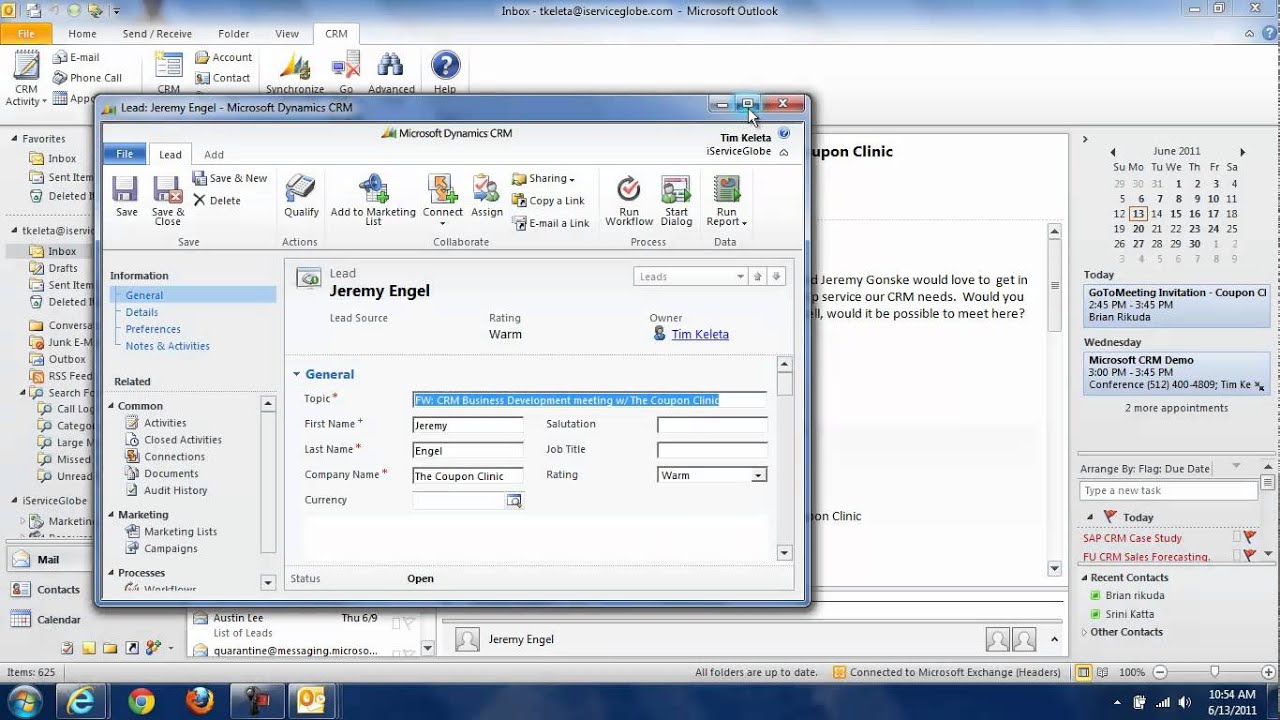Select the Drafts folder in Outlook
1280x720 pixels.
pos(63,268)
